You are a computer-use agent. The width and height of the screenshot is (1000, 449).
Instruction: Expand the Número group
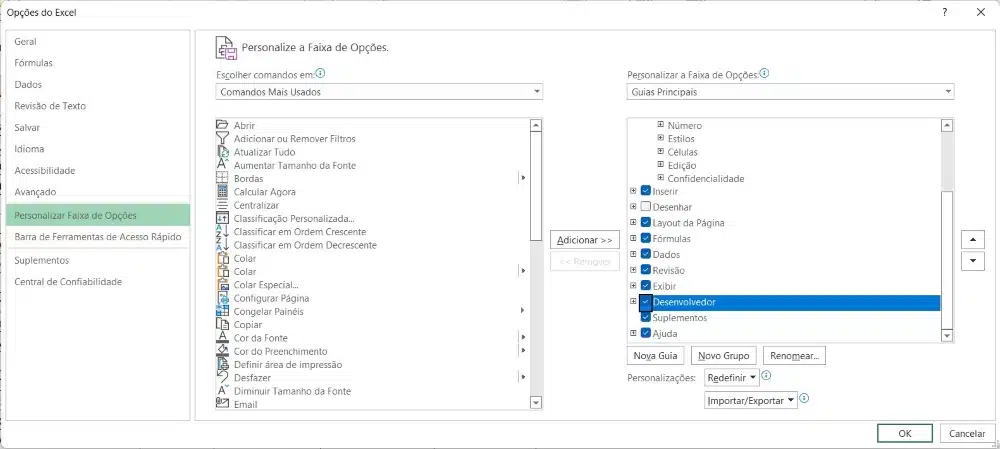(x=661, y=125)
